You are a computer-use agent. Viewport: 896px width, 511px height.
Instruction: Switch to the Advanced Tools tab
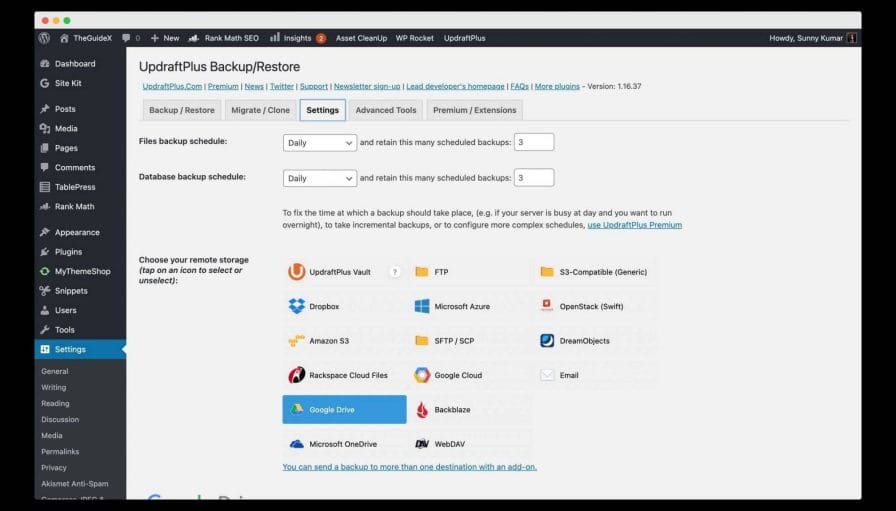pos(385,110)
